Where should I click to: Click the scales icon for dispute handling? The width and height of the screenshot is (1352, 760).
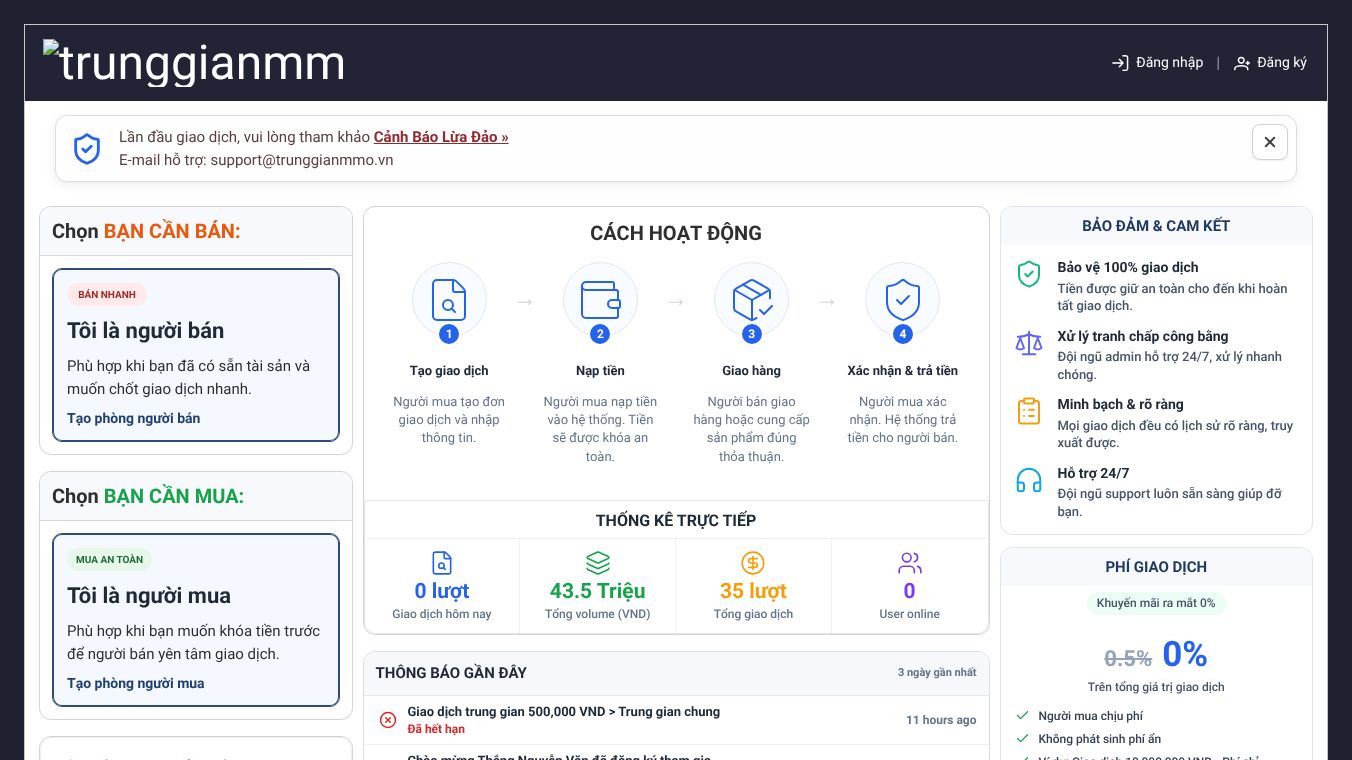(1029, 343)
